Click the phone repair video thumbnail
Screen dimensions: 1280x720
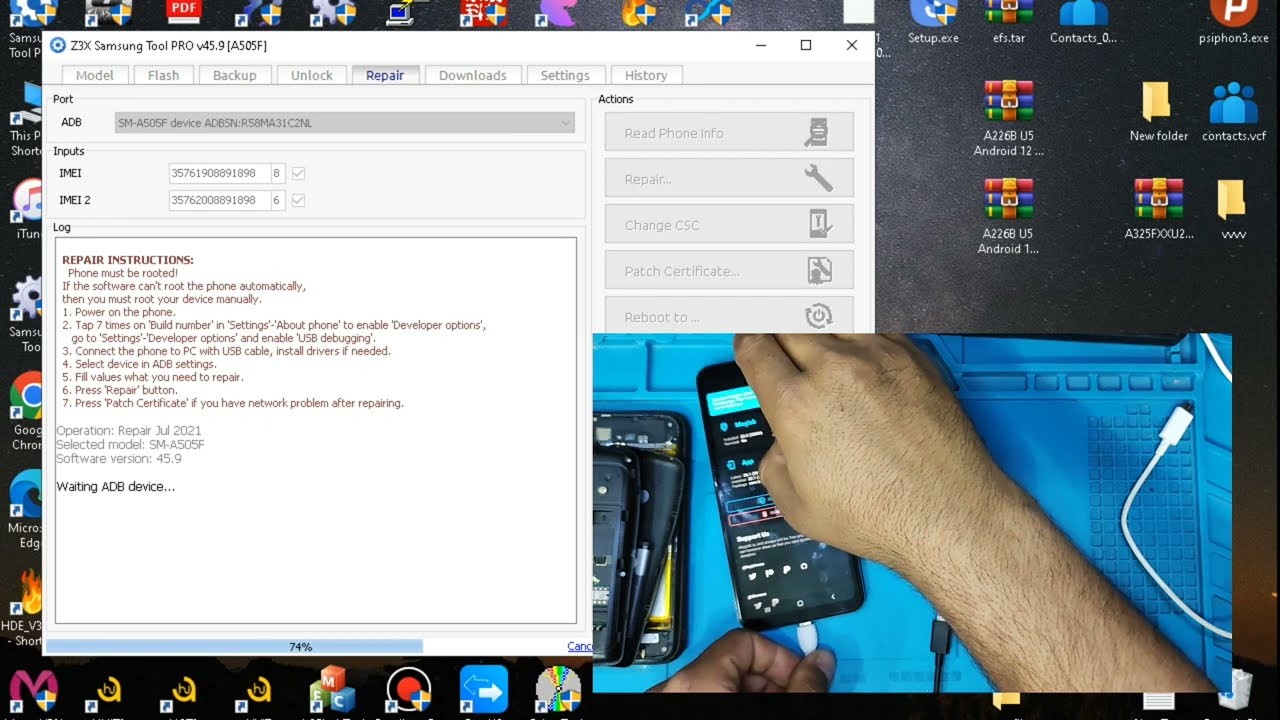coord(912,512)
